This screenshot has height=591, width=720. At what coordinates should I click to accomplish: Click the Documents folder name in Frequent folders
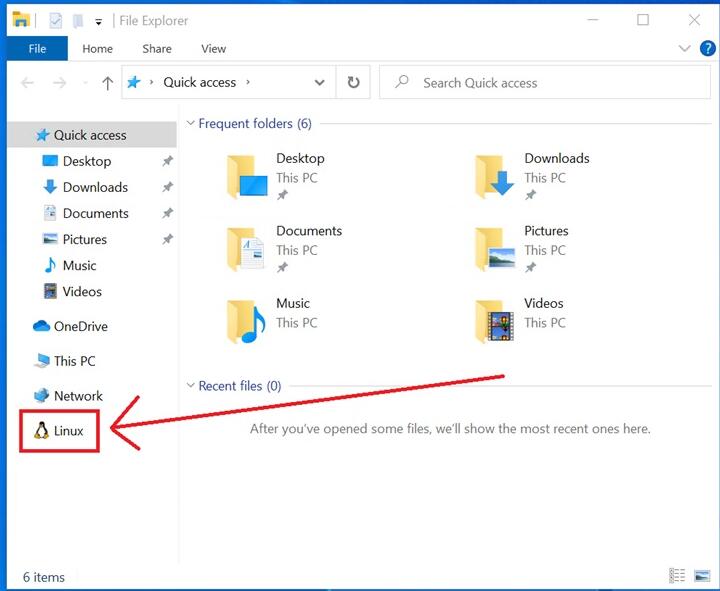click(x=309, y=231)
